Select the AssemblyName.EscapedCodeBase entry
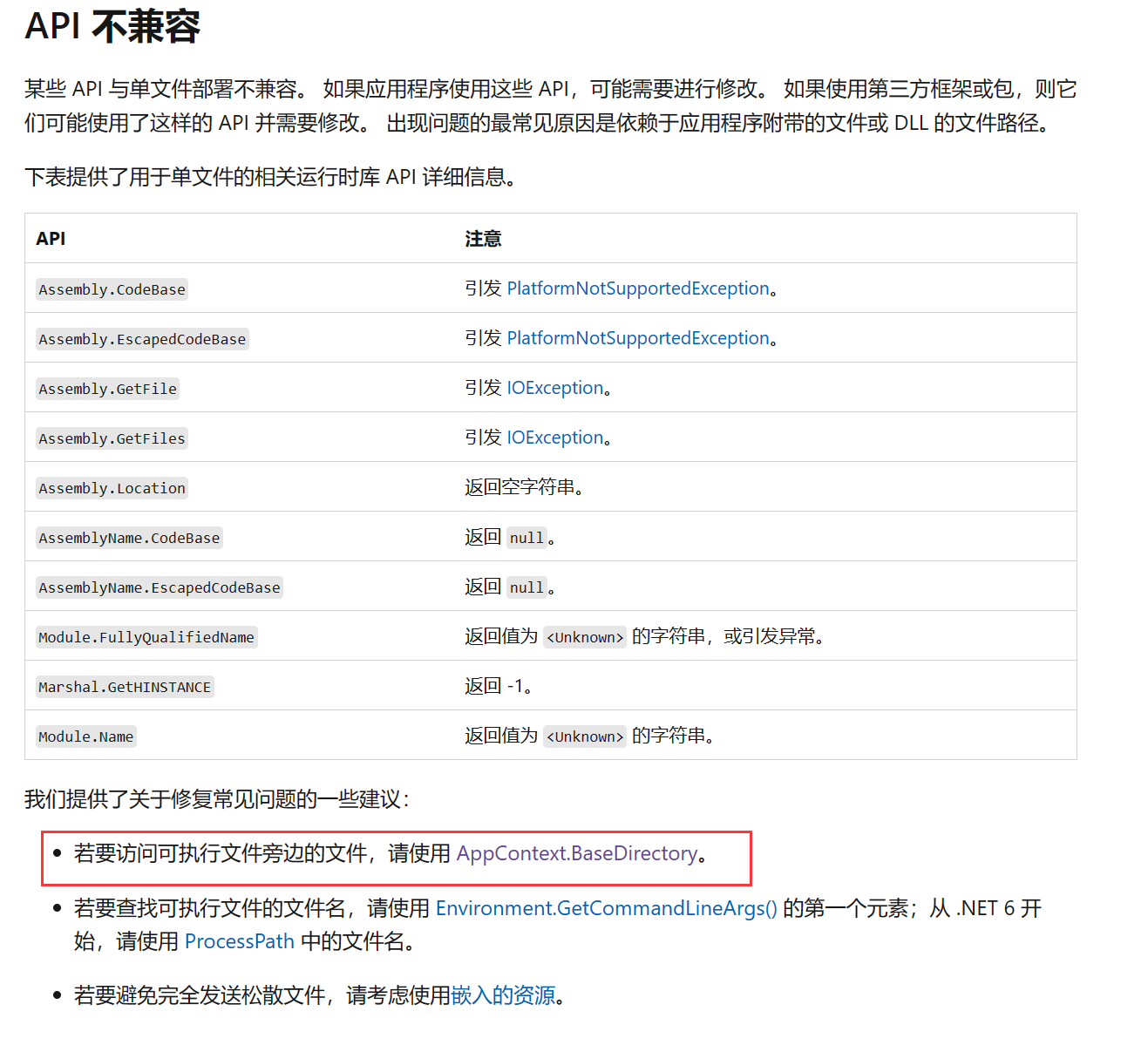The image size is (1148, 1052). pyautogui.click(x=159, y=587)
